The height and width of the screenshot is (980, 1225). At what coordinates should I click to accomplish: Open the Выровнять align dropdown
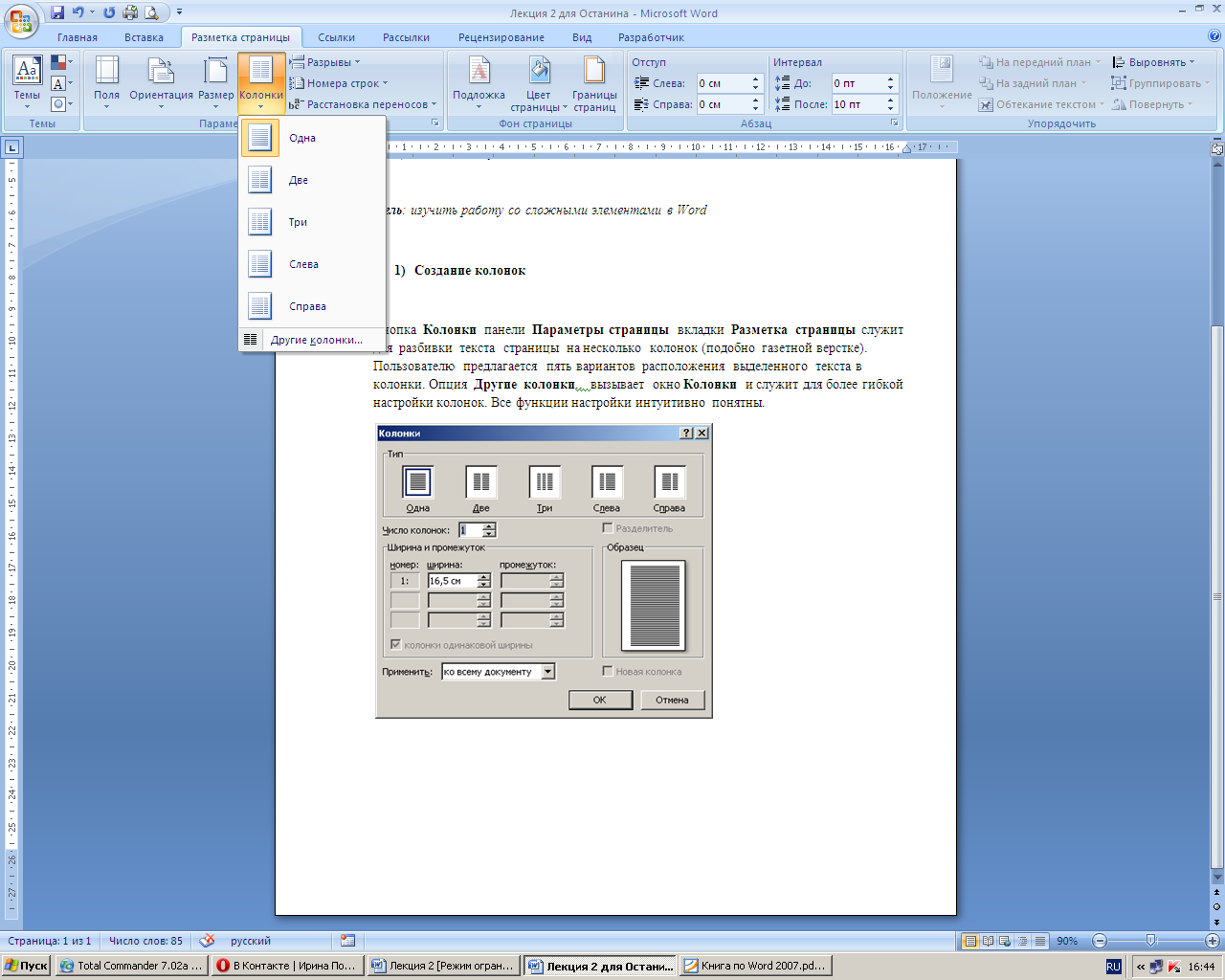pyautogui.click(x=1153, y=62)
